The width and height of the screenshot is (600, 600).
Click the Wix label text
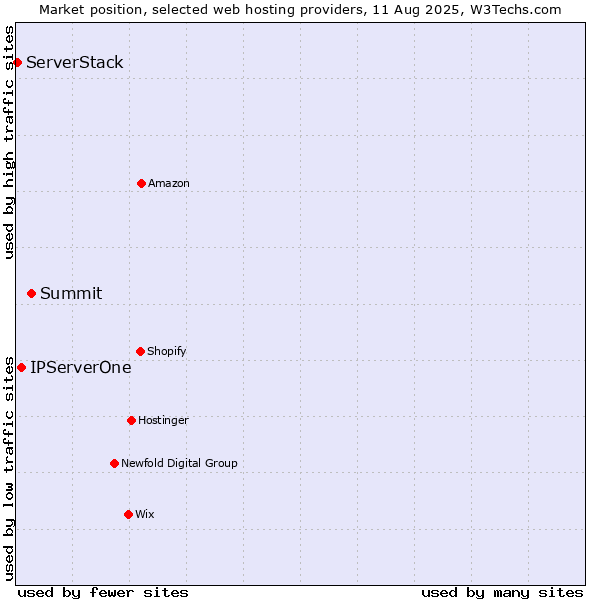[145, 514]
